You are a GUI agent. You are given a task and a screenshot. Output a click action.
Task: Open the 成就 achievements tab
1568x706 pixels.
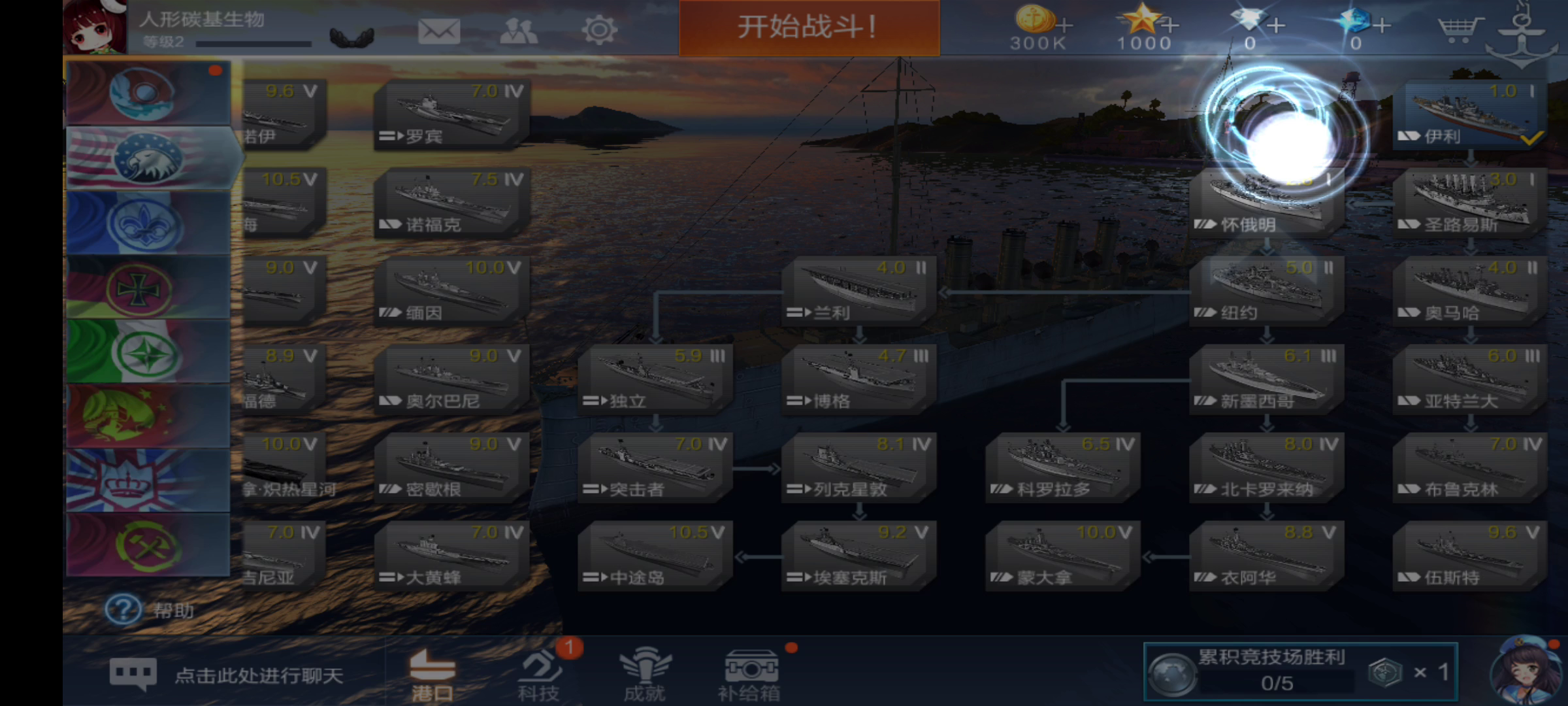click(644, 676)
